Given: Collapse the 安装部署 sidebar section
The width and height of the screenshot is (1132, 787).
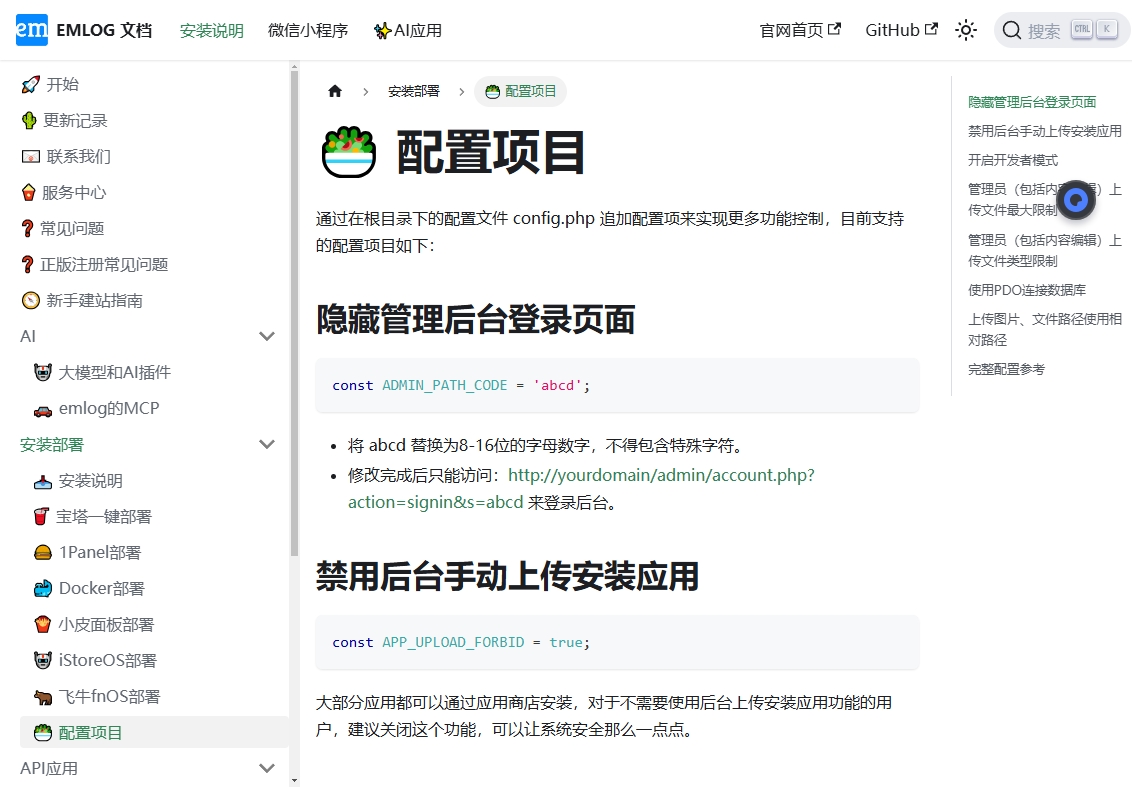Looking at the screenshot, I should tap(267, 444).
